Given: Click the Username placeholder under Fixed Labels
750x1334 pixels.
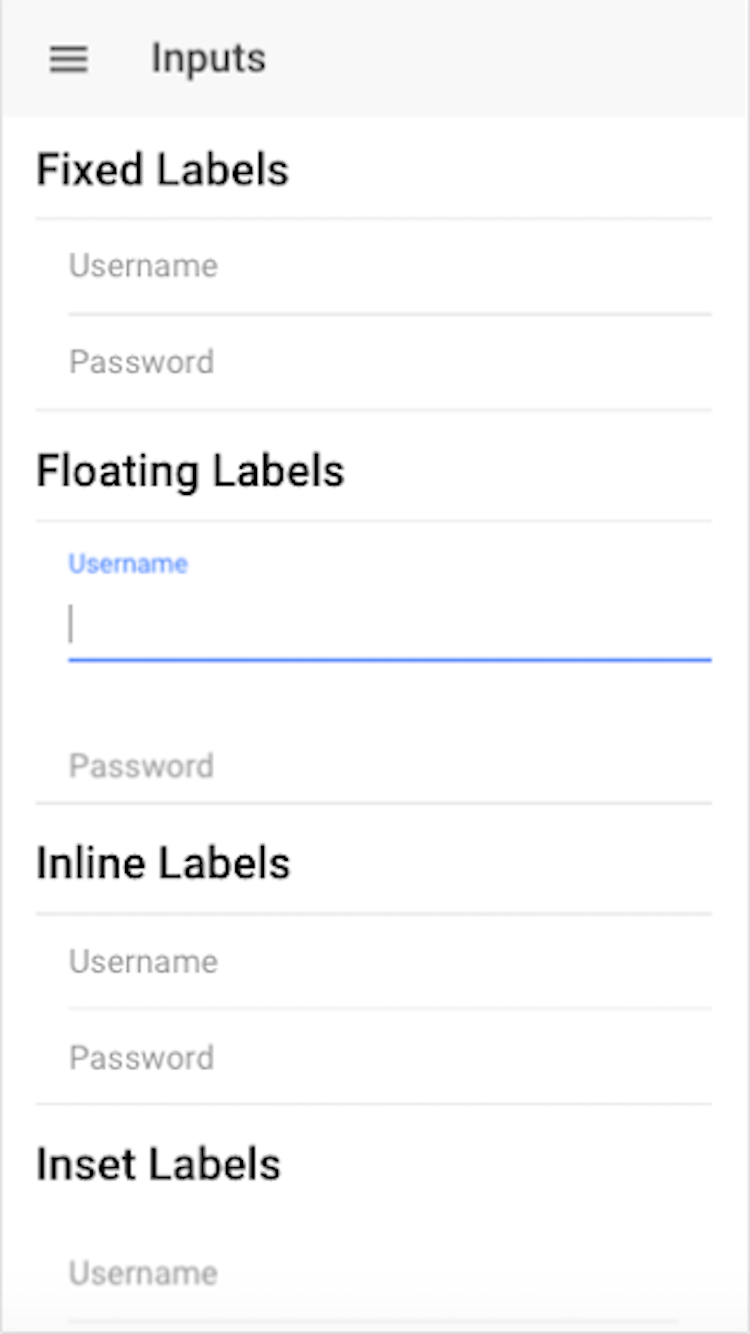Looking at the screenshot, I should tap(143, 265).
